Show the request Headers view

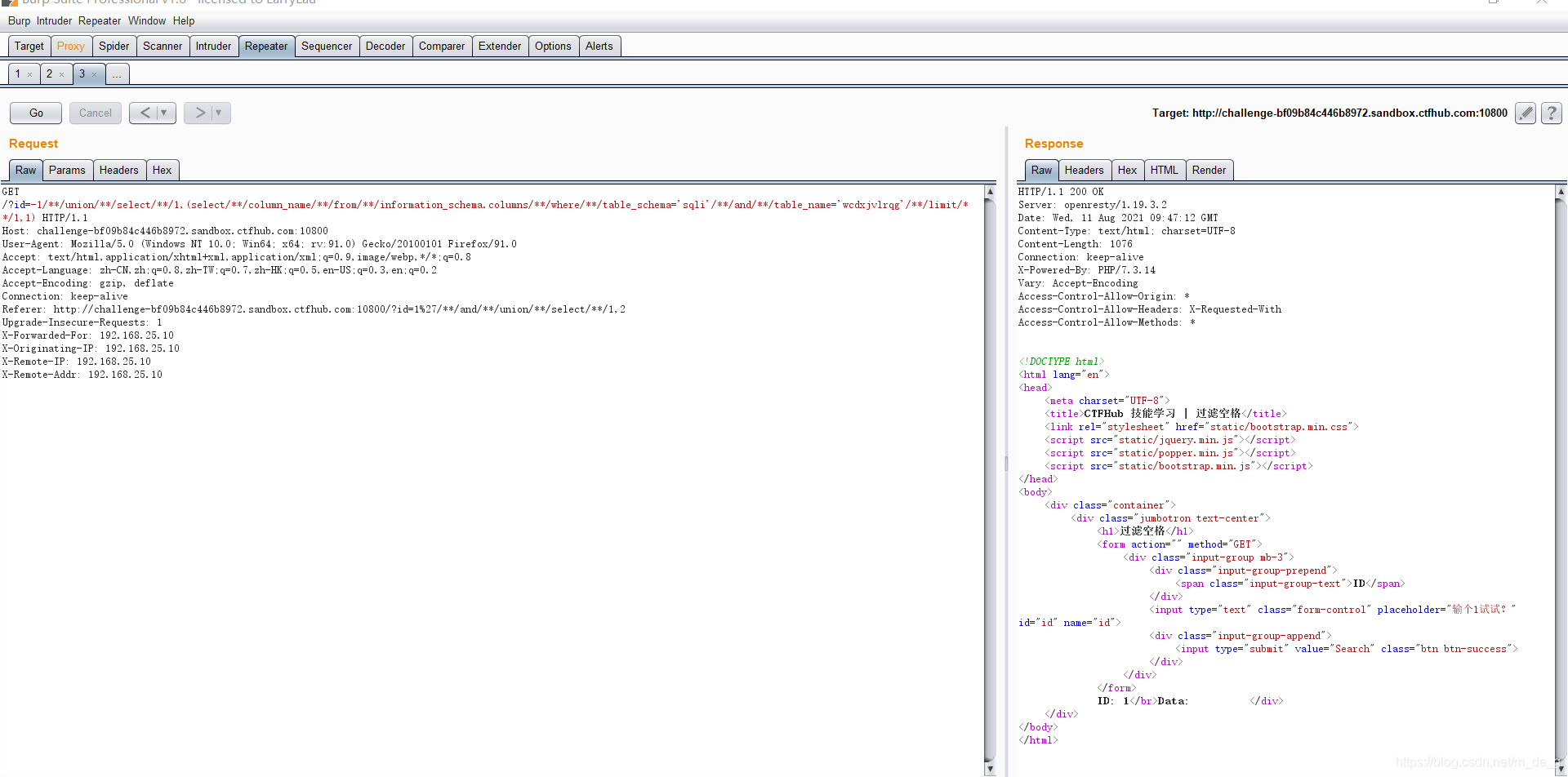tap(119, 170)
